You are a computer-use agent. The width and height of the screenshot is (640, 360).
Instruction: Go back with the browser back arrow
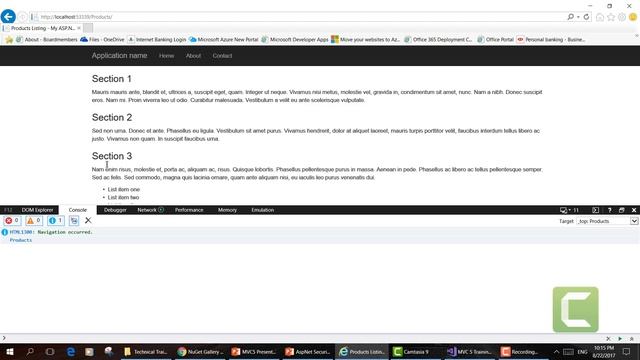8,17
